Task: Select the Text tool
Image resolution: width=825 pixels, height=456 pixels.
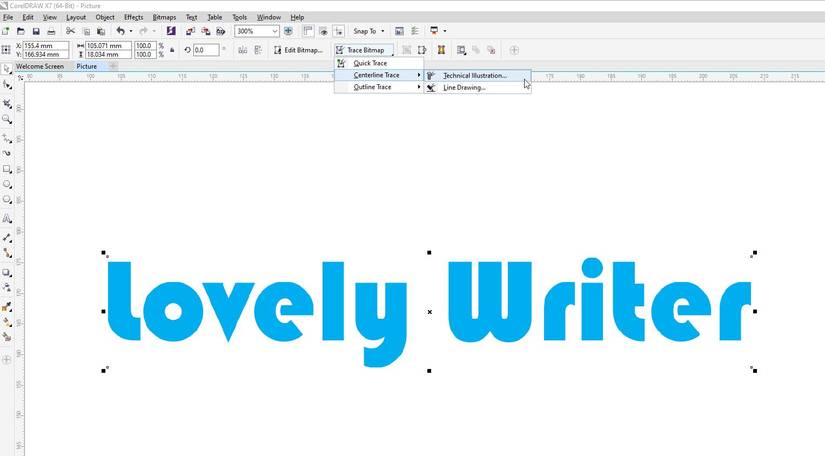Action: pos(7,218)
